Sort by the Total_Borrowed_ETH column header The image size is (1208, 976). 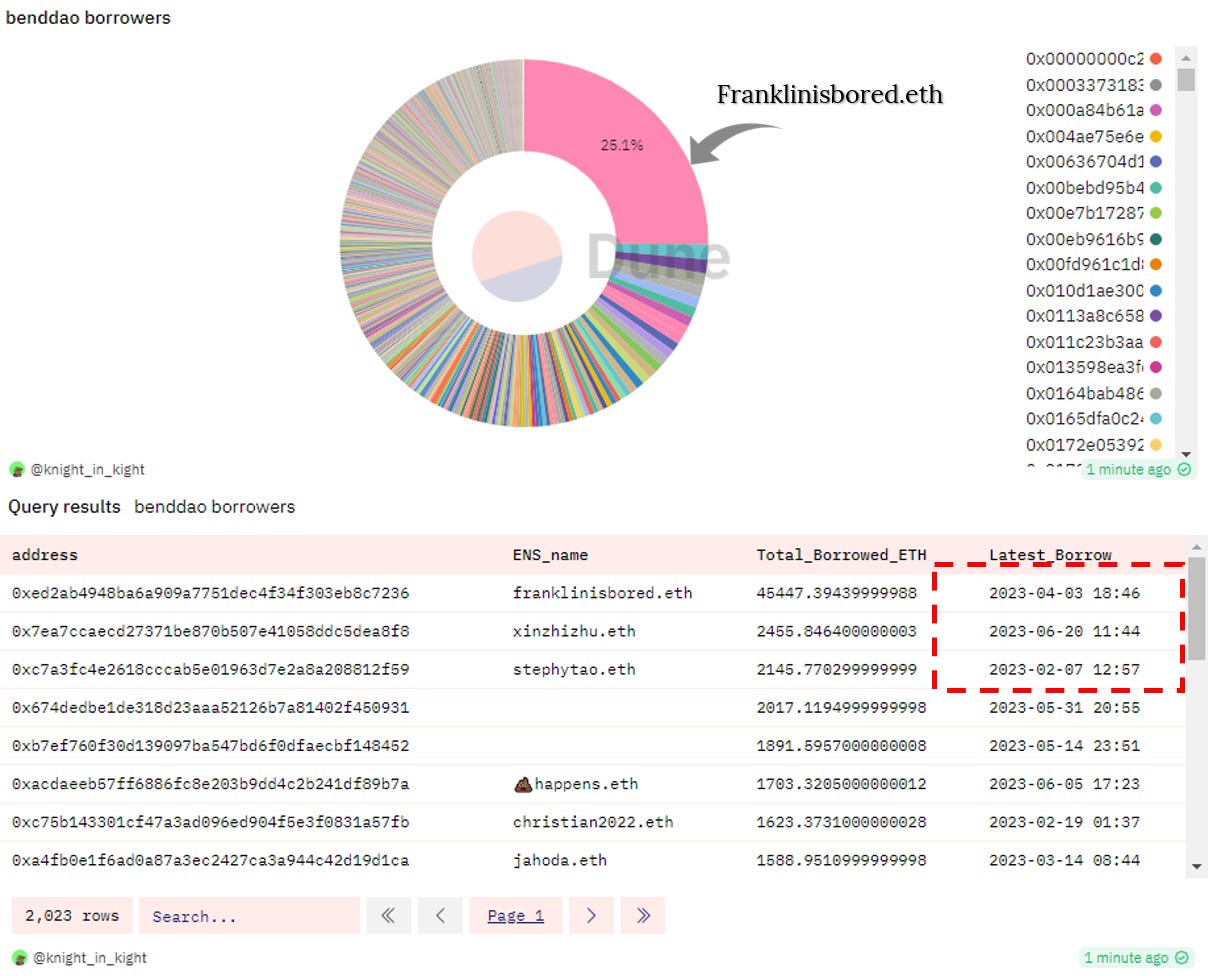point(841,555)
